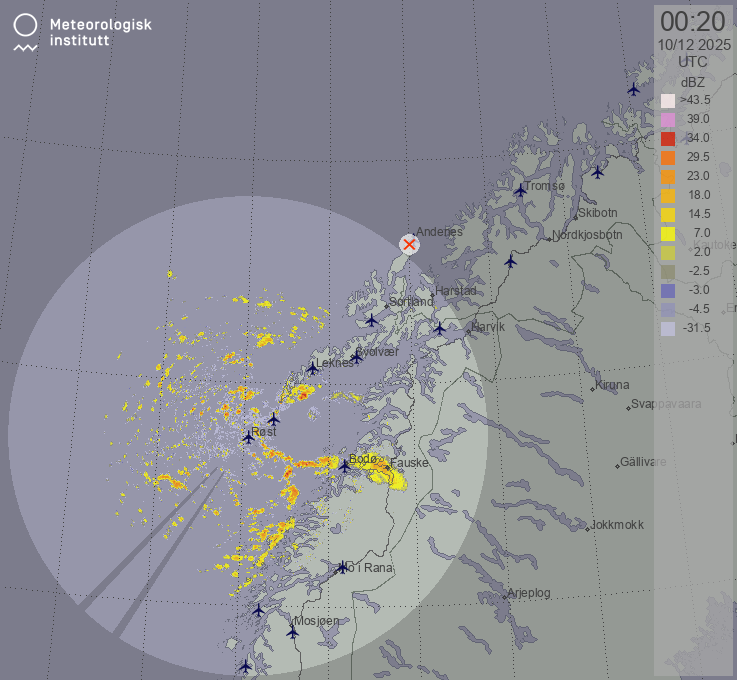737x680 pixels.
Task: Click the pink 39.0 dBZ legend swatch
Action: click(x=668, y=120)
